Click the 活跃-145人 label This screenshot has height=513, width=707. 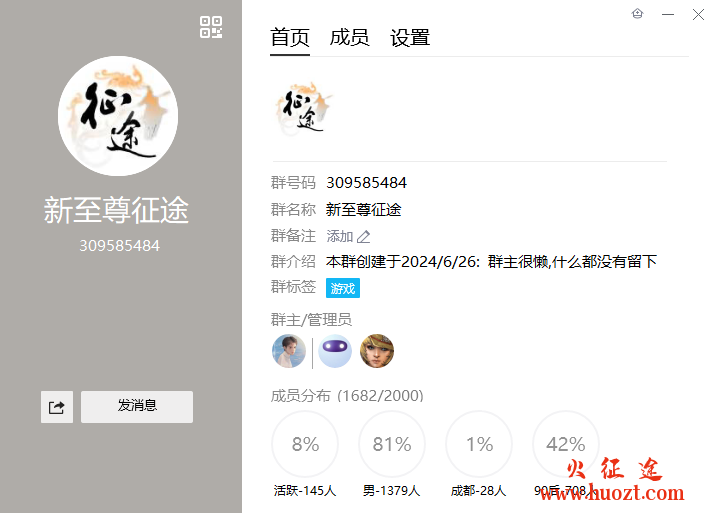pos(305,490)
